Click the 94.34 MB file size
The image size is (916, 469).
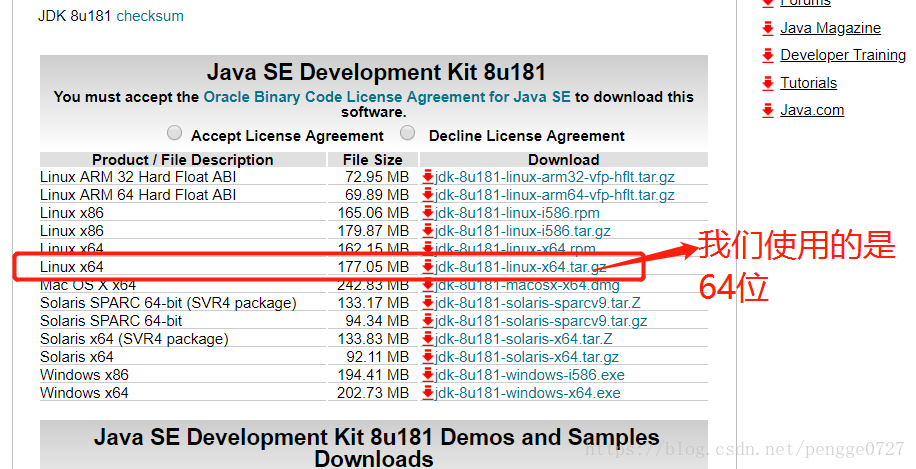pos(377,321)
